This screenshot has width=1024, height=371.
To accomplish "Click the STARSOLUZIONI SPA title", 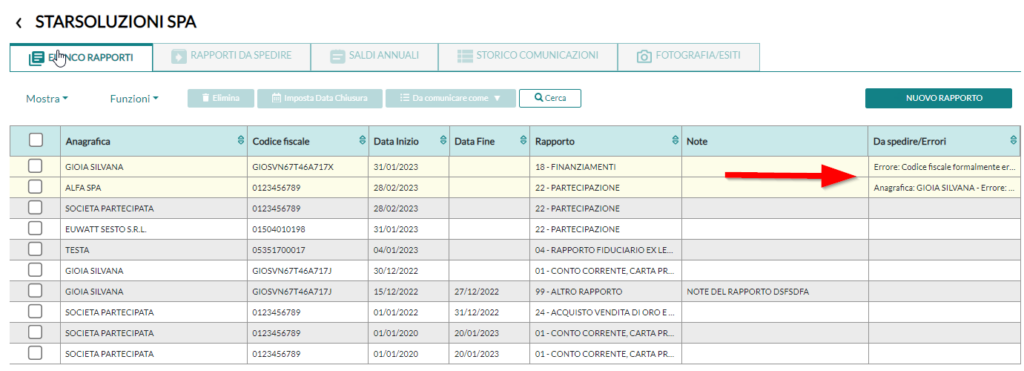I will pyautogui.click(x=116, y=23).
